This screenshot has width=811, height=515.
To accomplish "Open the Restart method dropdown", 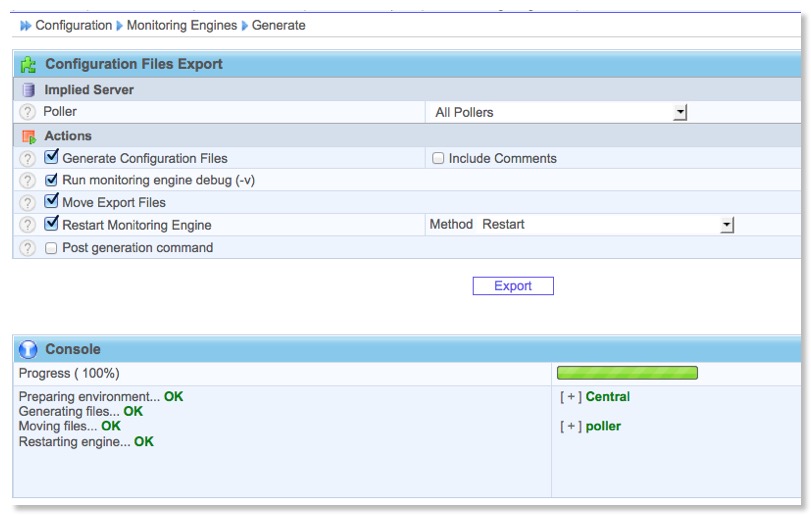I will point(727,225).
